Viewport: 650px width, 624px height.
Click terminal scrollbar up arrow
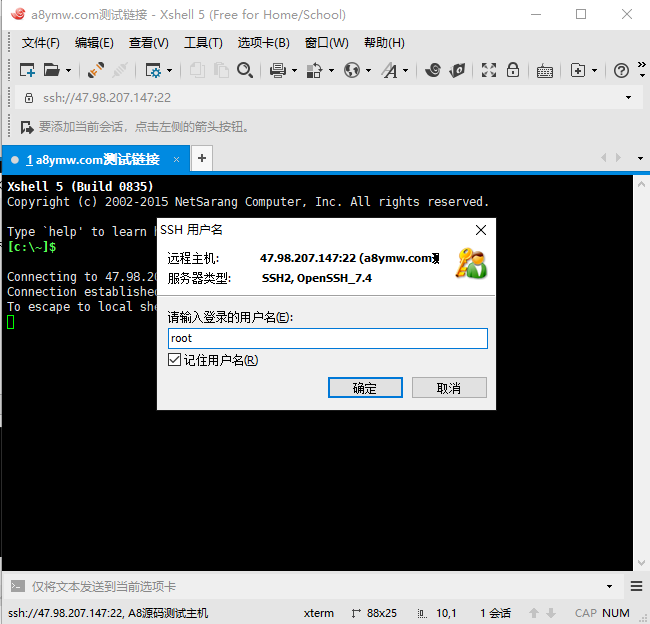pos(641,184)
